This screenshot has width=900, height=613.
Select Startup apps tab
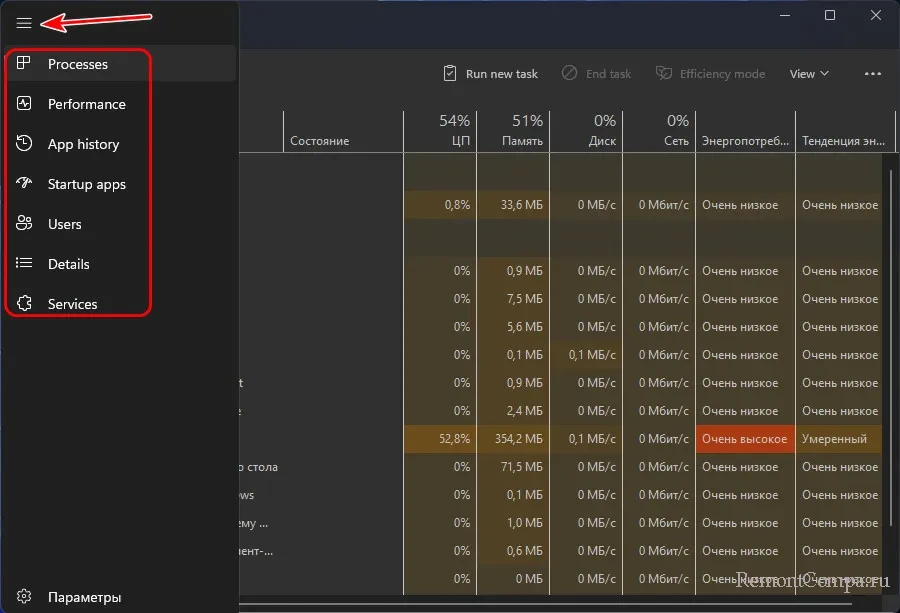[120, 184]
